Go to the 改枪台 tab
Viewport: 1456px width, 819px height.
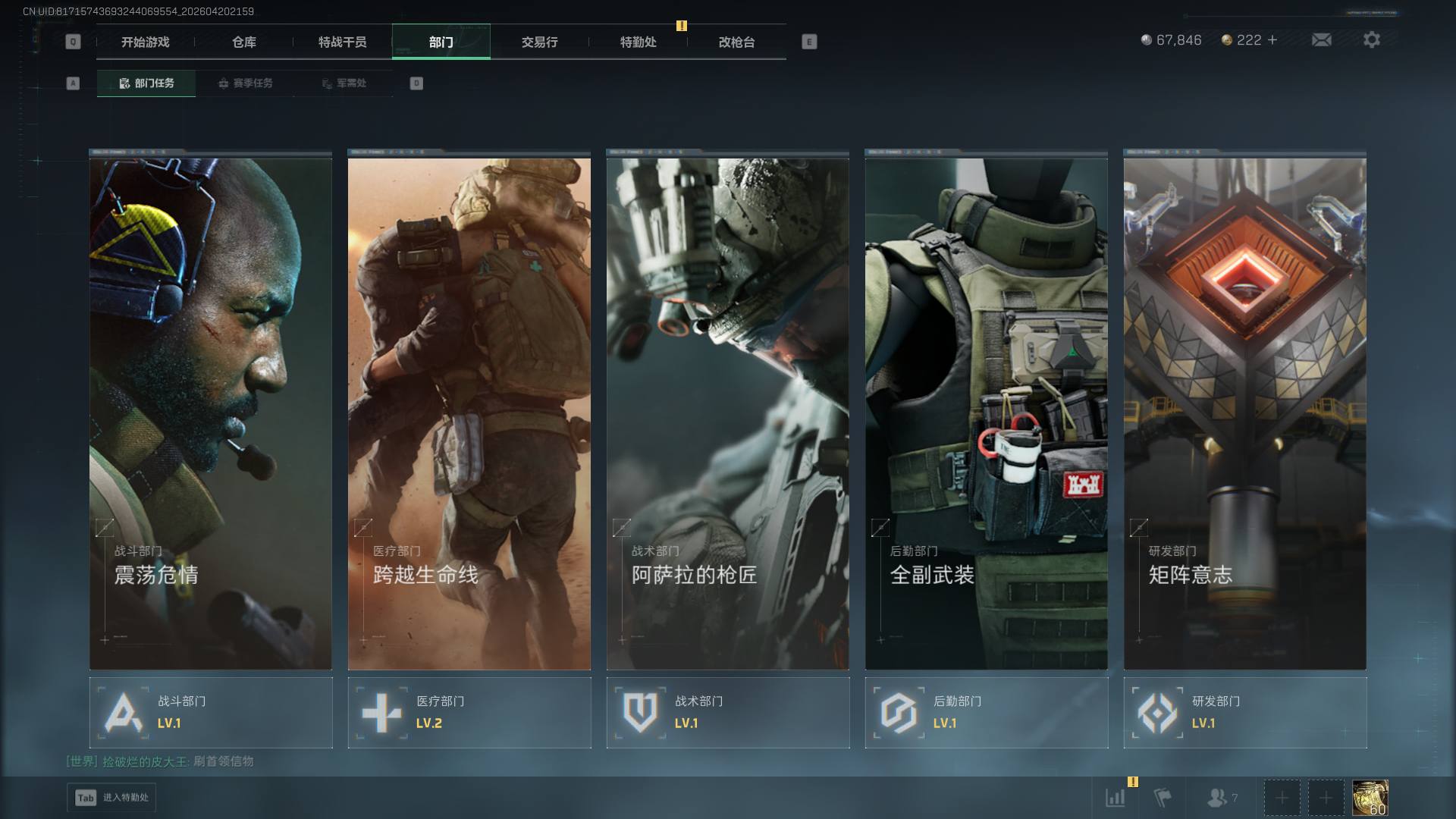736,42
